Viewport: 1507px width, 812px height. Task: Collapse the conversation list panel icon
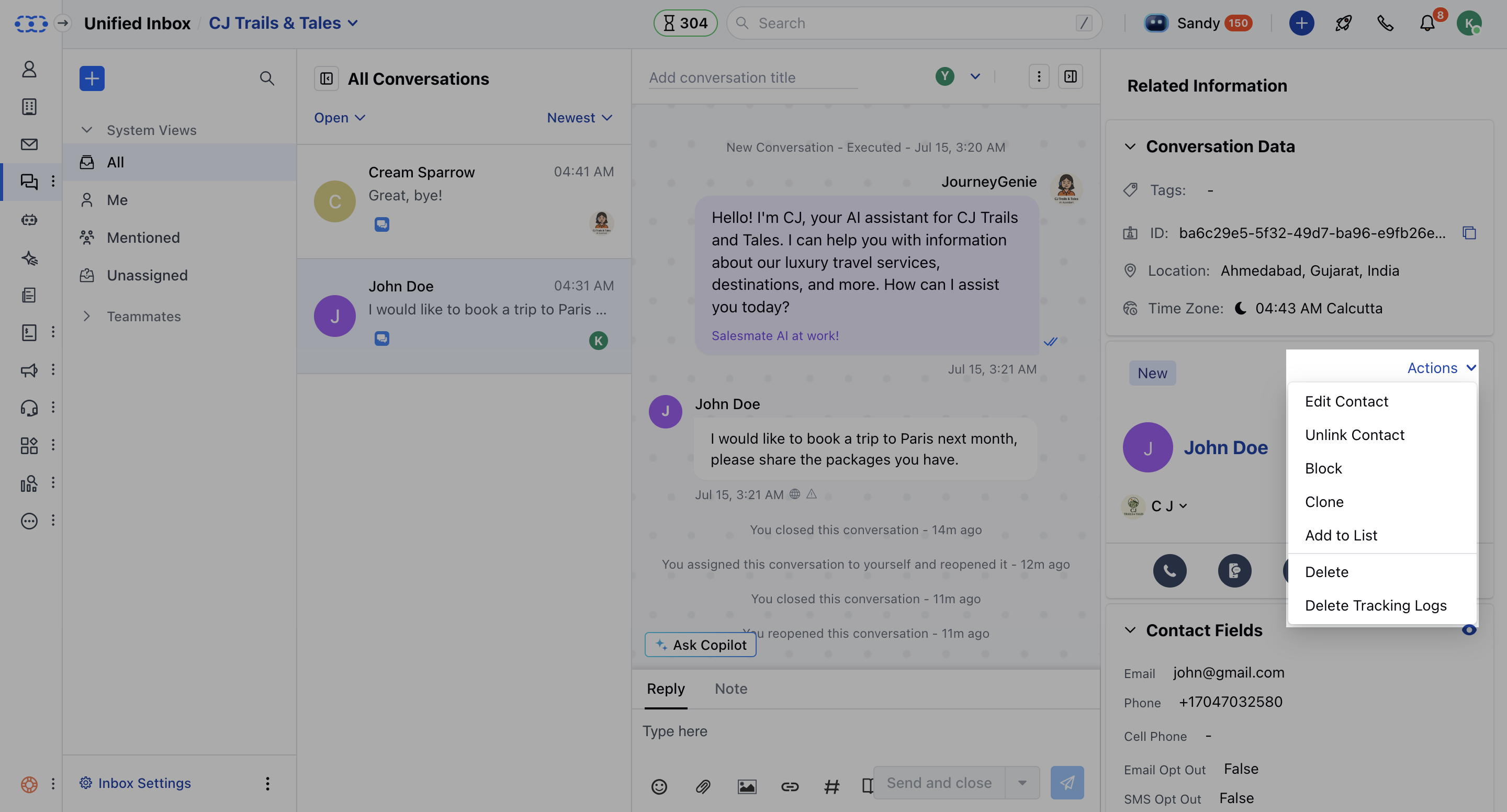click(x=327, y=78)
